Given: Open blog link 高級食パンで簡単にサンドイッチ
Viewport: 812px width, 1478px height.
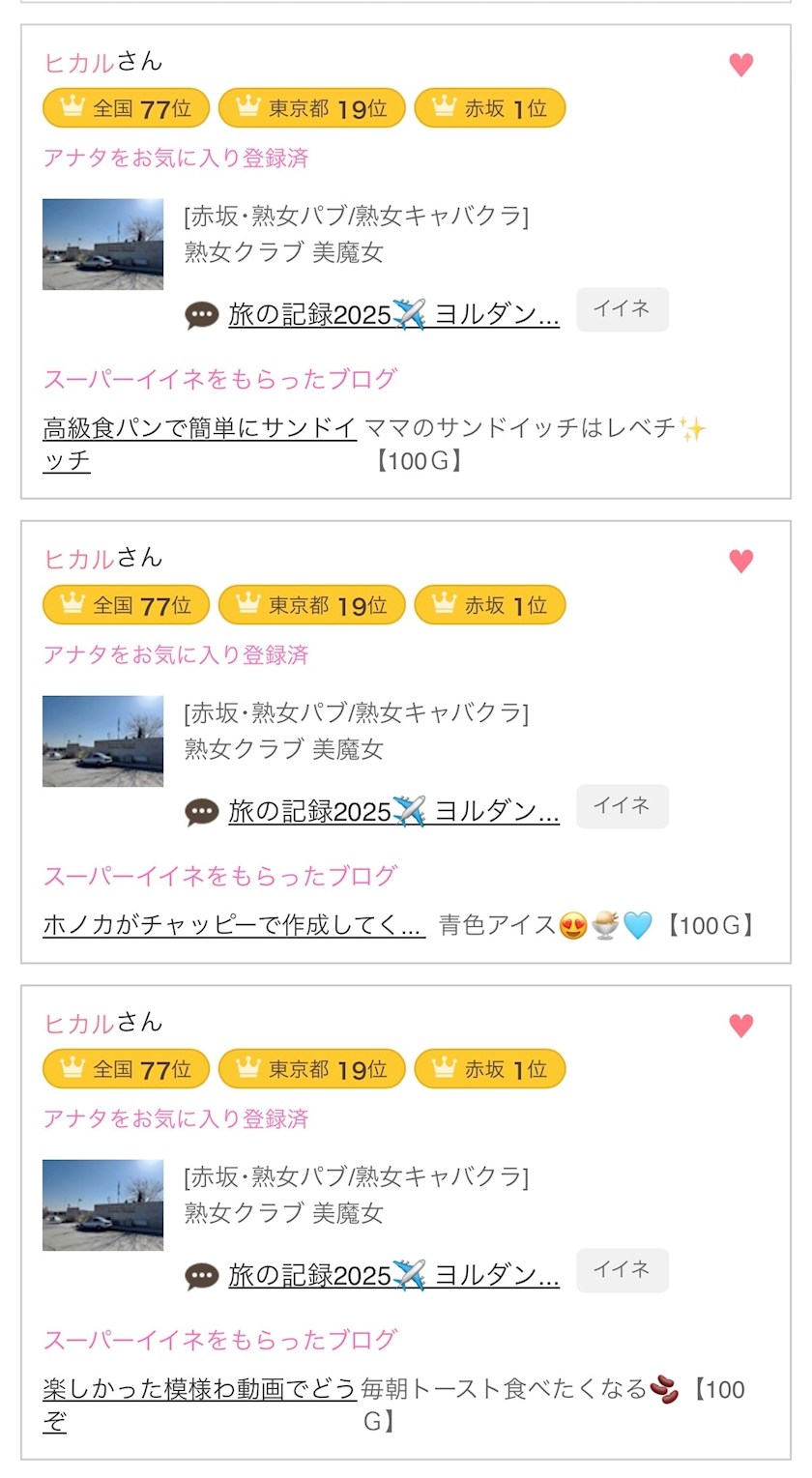Looking at the screenshot, I should pyautogui.click(x=199, y=428).
